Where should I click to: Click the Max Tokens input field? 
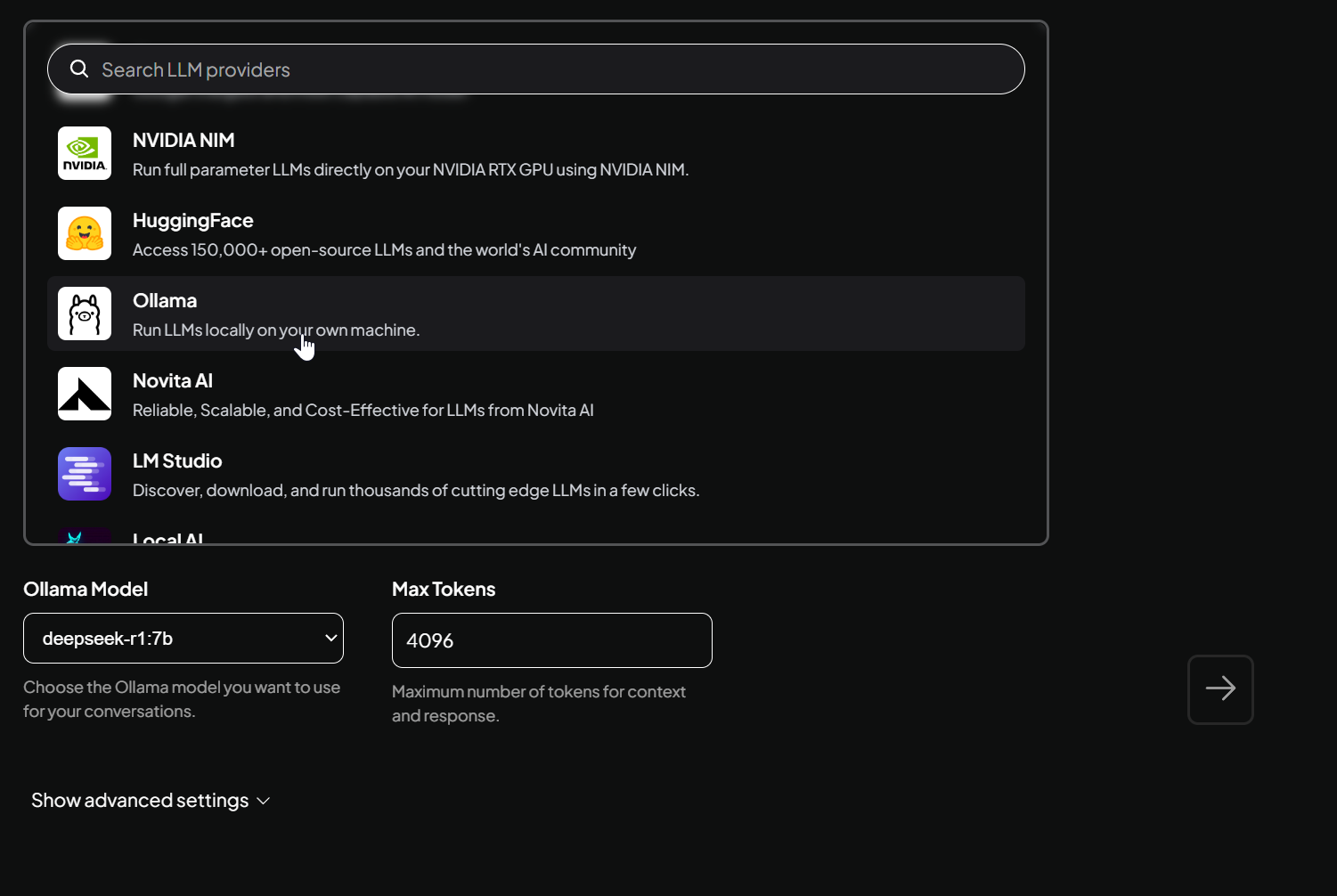[x=552, y=640]
